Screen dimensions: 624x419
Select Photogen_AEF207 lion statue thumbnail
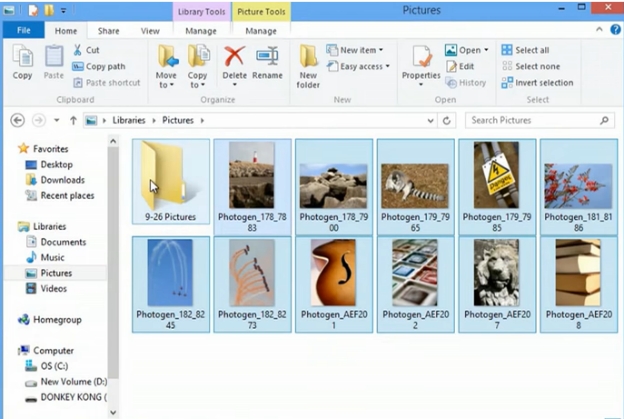(497, 284)
